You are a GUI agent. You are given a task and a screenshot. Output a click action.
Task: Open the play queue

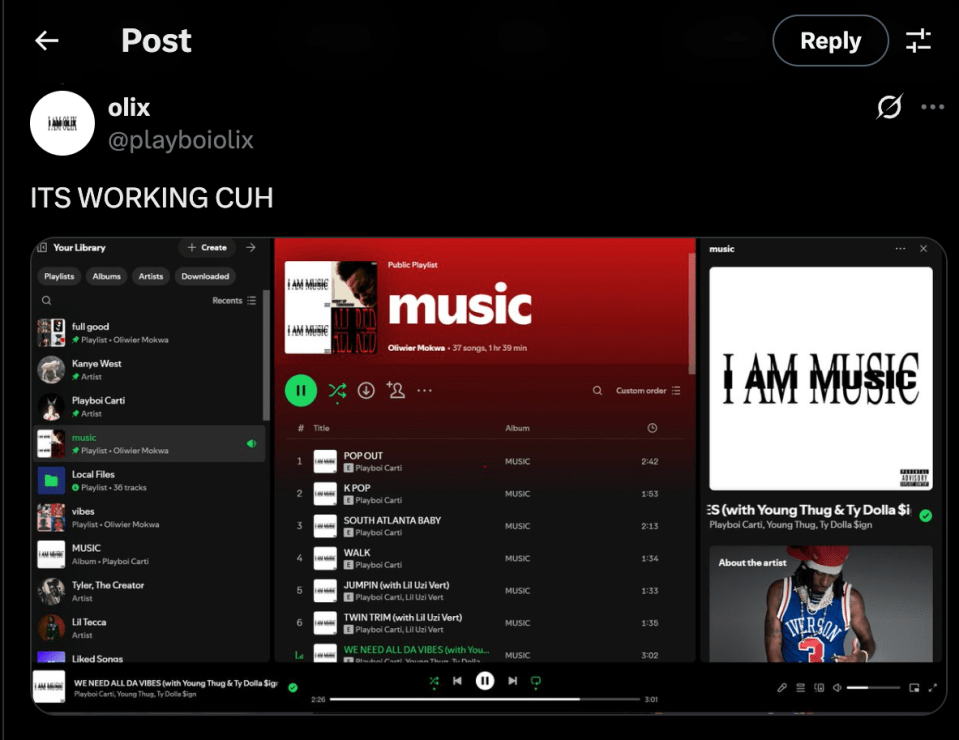(800, 688)
